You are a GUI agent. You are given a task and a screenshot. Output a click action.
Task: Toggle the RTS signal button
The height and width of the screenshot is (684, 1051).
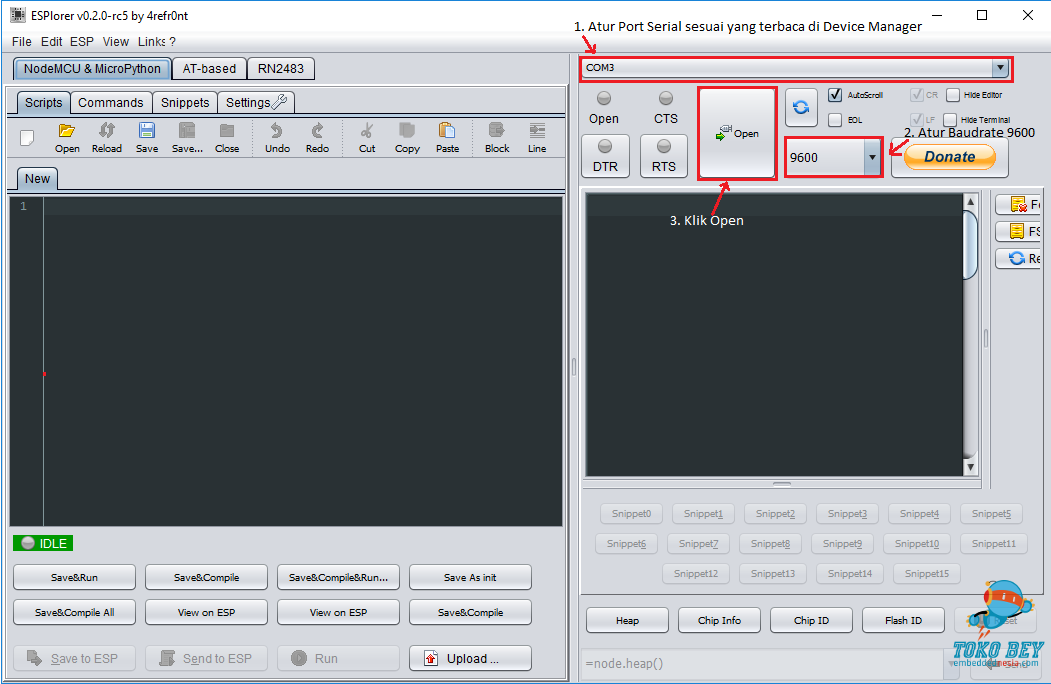[664, 156]
